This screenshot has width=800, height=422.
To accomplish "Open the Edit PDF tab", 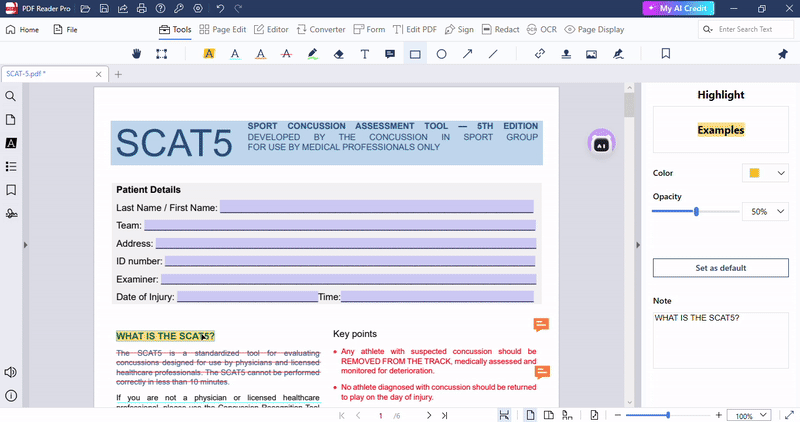I will (415, 30).
